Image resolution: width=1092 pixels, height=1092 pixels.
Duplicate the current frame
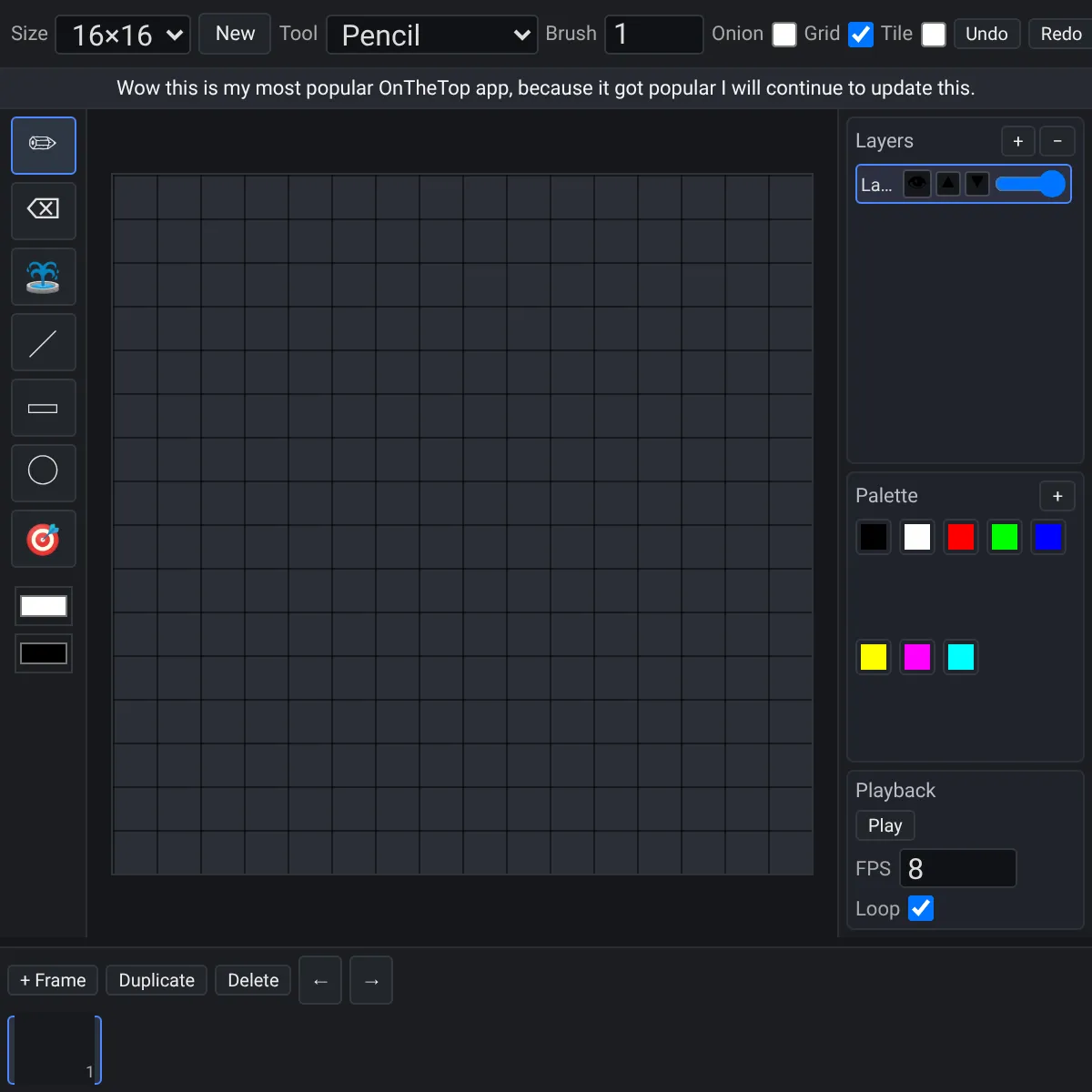click(x=157, y=980)
